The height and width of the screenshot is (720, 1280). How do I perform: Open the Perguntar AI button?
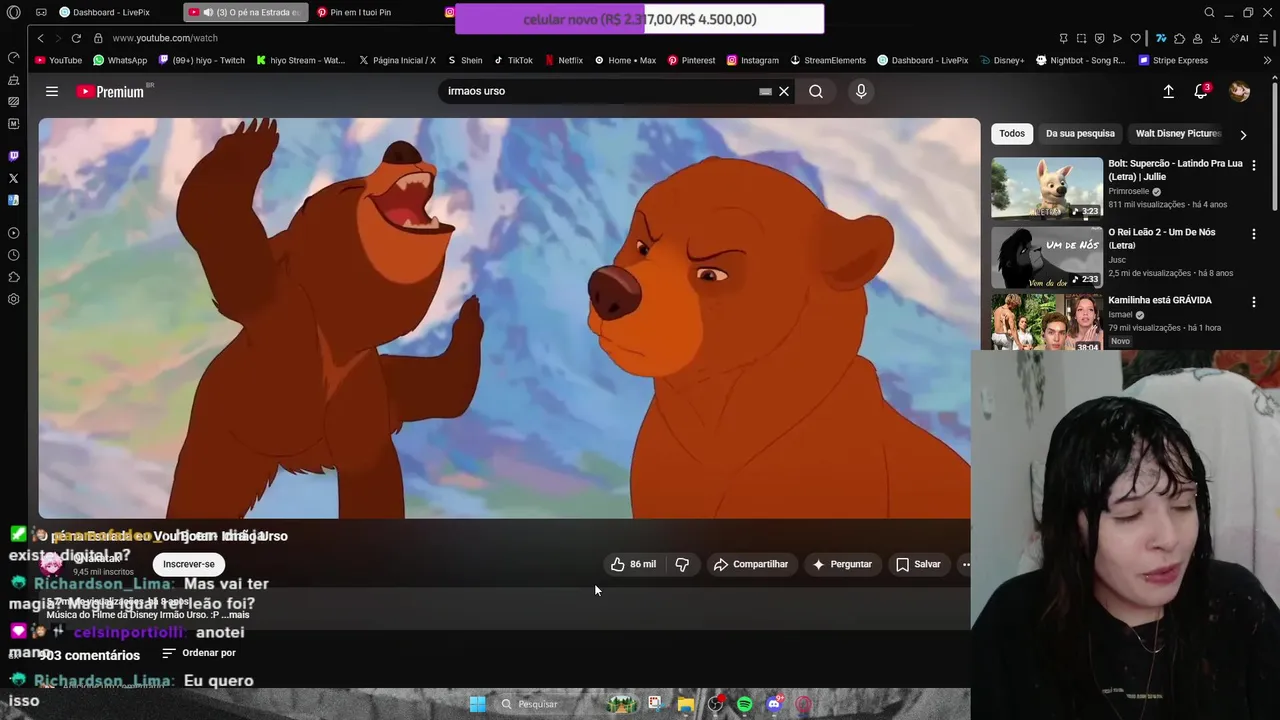[842, 564]
